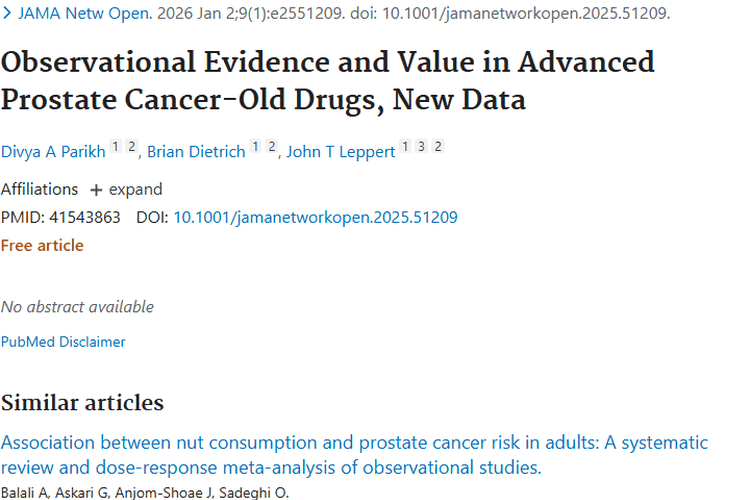Click the Similar articles heading
The image size is (750, 500).
[82, 403]
